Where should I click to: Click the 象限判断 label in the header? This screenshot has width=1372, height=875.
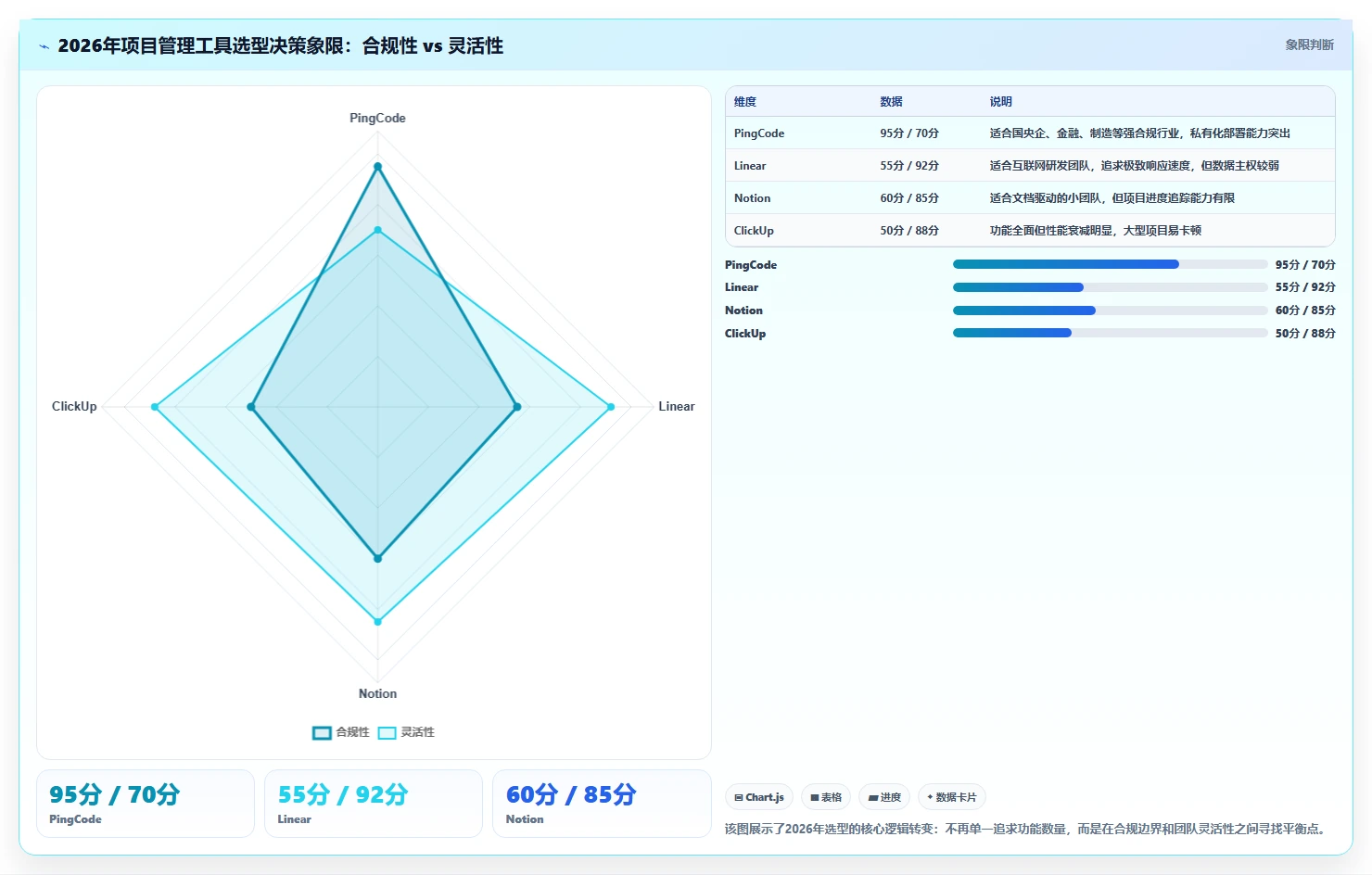(1309, 44)
